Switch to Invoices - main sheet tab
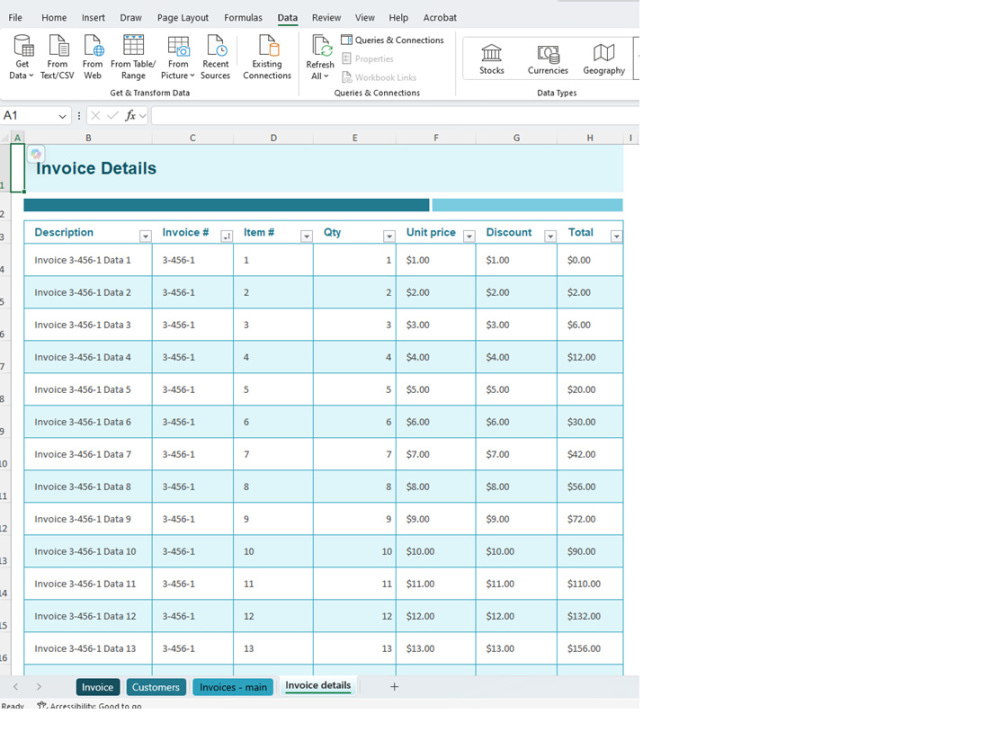This screenshot has height=750, width=1000. pyautogui.click(x=233, y=687)
